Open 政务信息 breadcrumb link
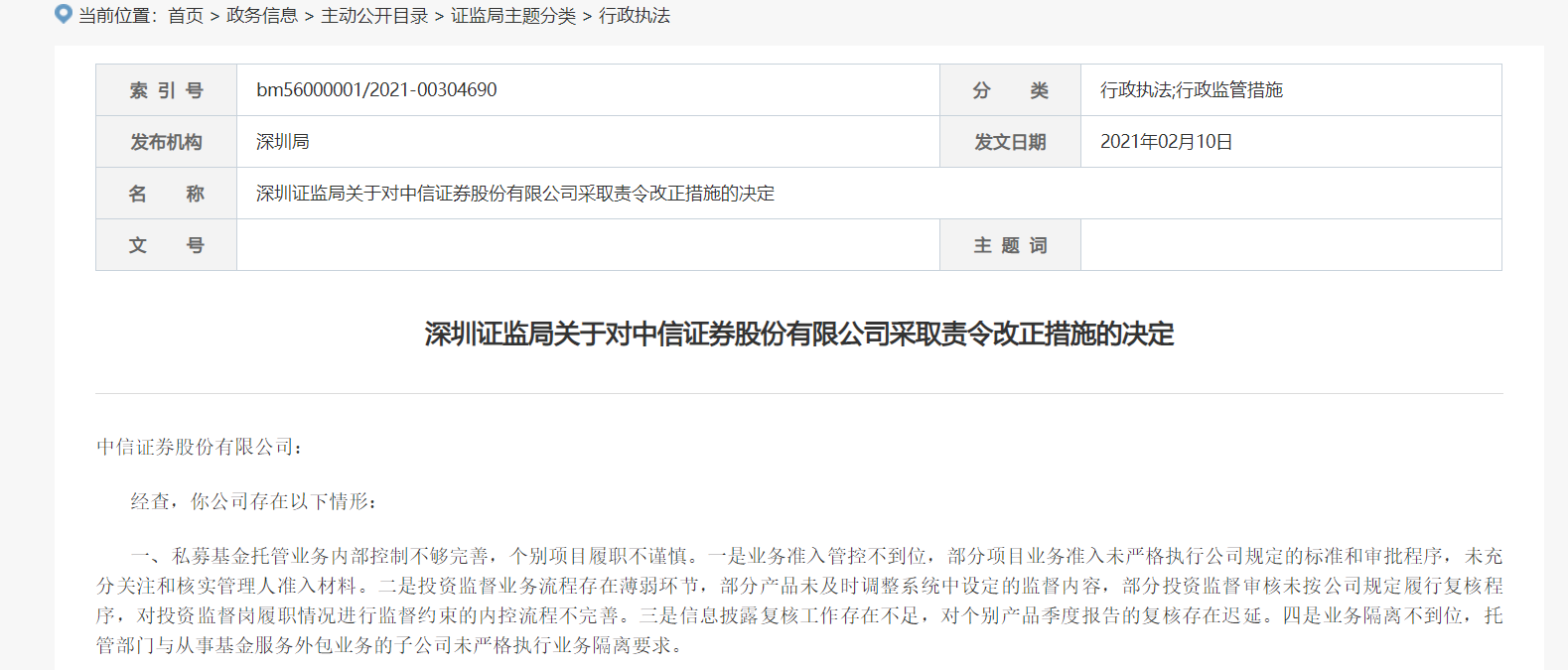Screen dimensions: 1568x670 [262, 16]
